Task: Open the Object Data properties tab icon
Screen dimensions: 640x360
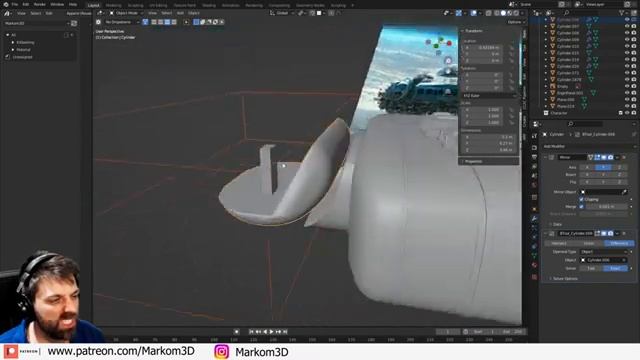Action: pyautogui.click(x=534, y=256)
